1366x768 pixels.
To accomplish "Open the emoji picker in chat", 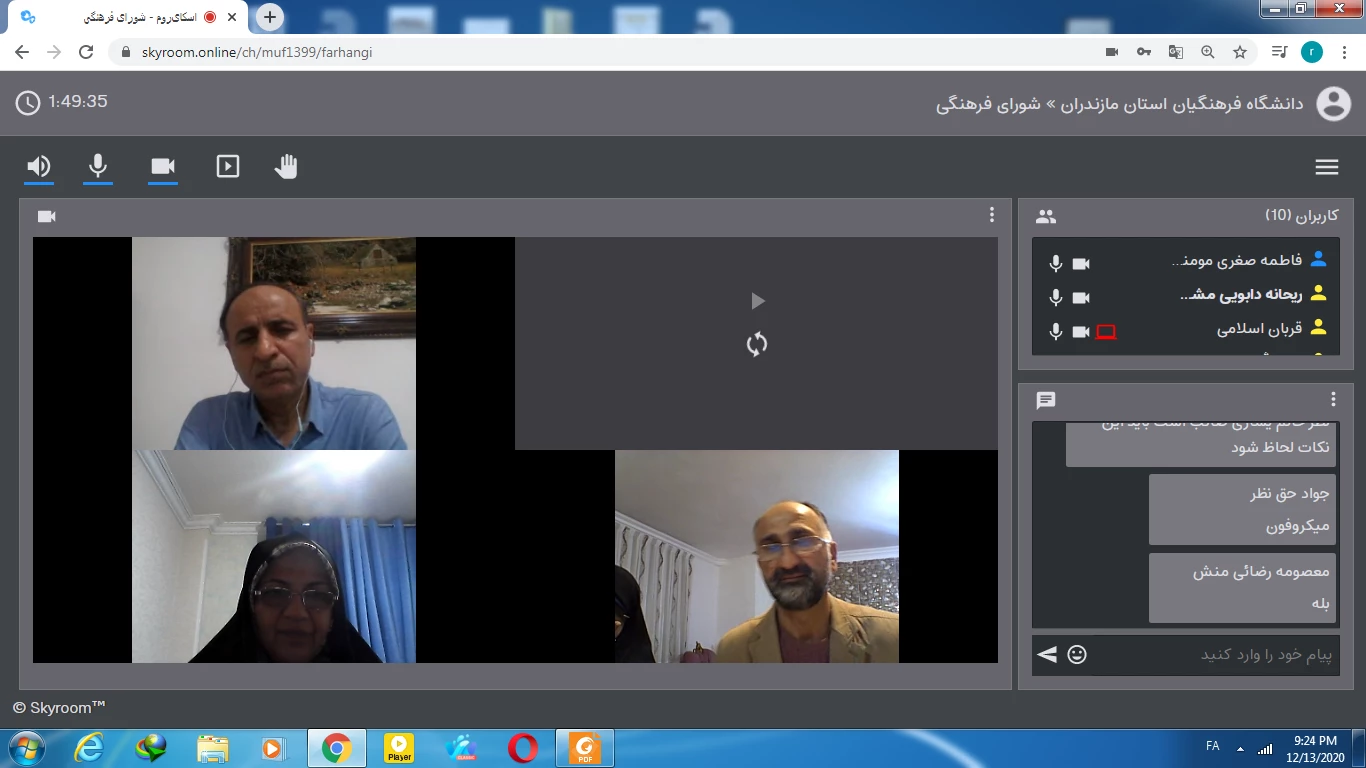I will (x=1077, y=655).
